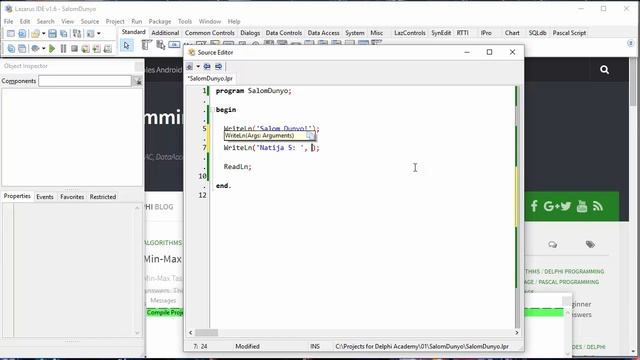This screenshot has height=360, width=640.
Task: Switch to Restricted tab in Object Inspector
Action: coord(103,197)
